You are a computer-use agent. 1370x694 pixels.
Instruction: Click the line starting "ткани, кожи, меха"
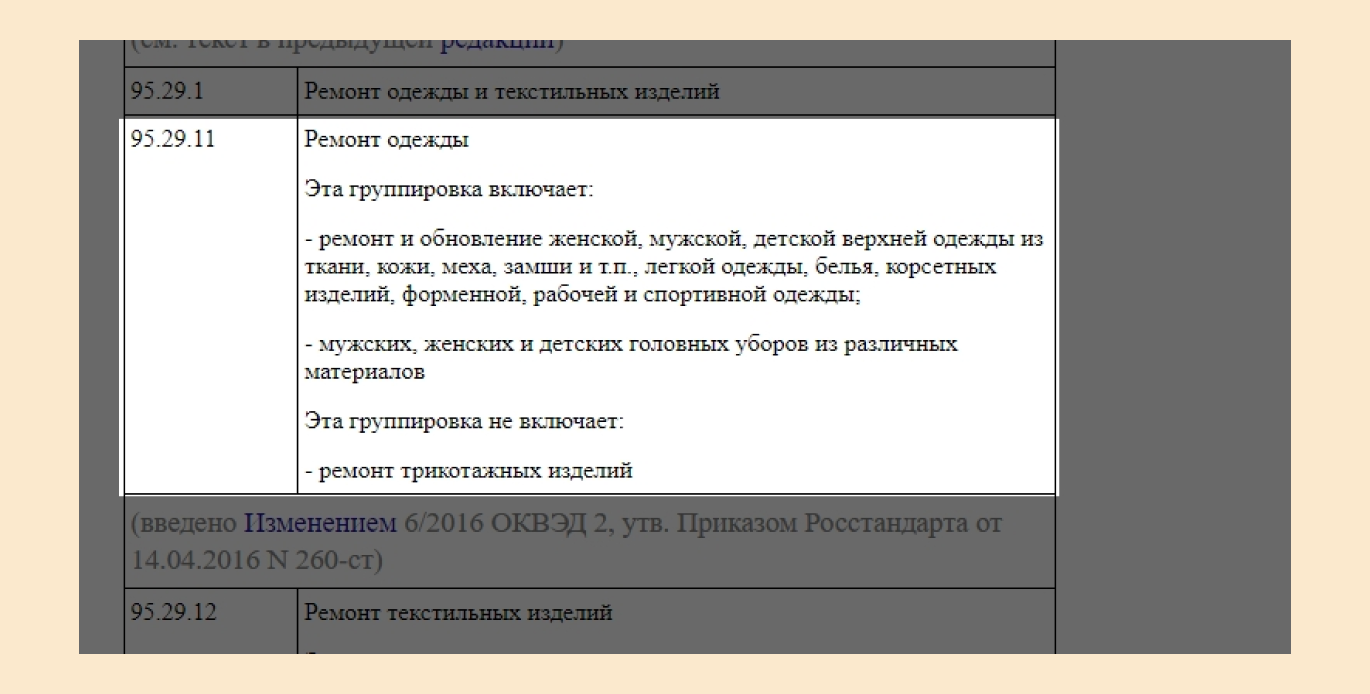(650, 268)
